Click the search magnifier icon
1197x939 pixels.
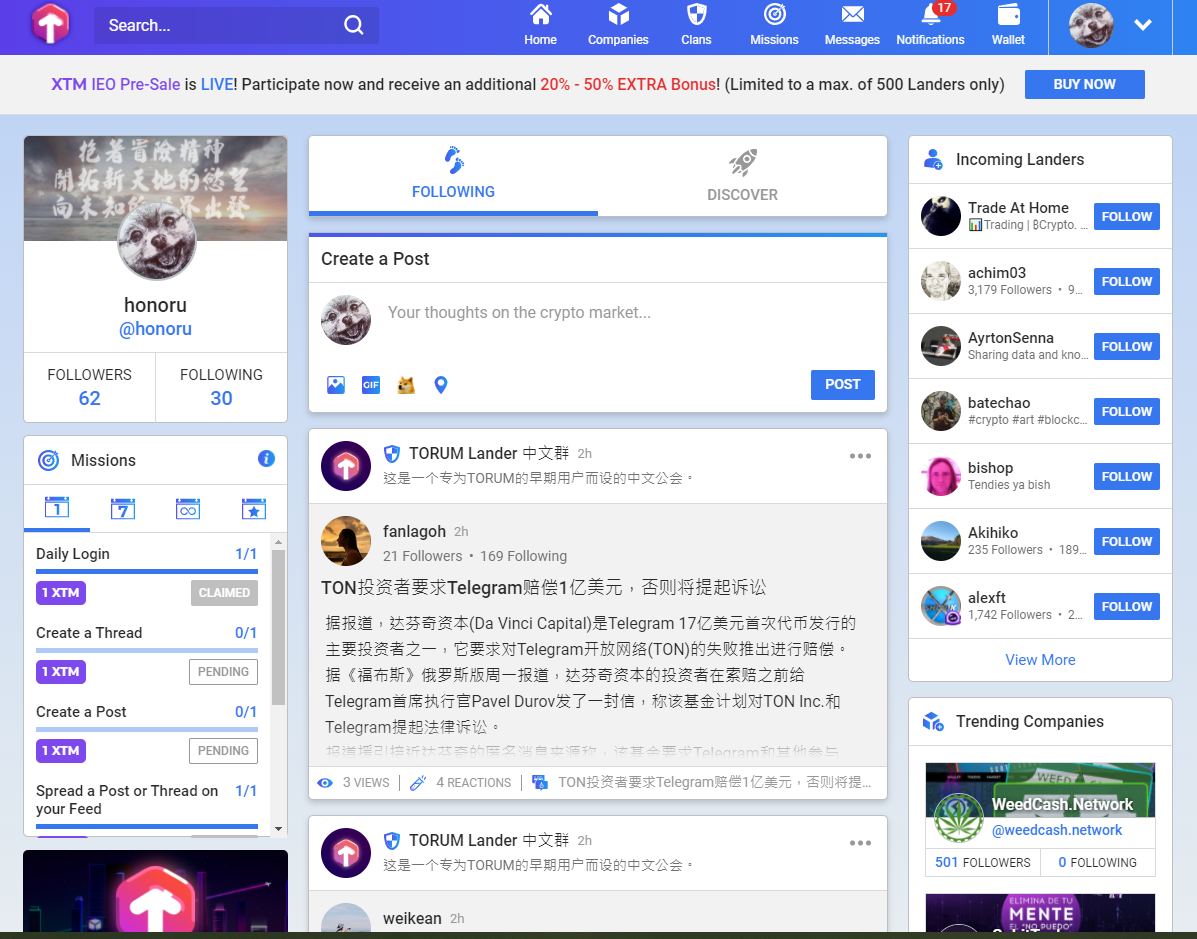point(353,25)
